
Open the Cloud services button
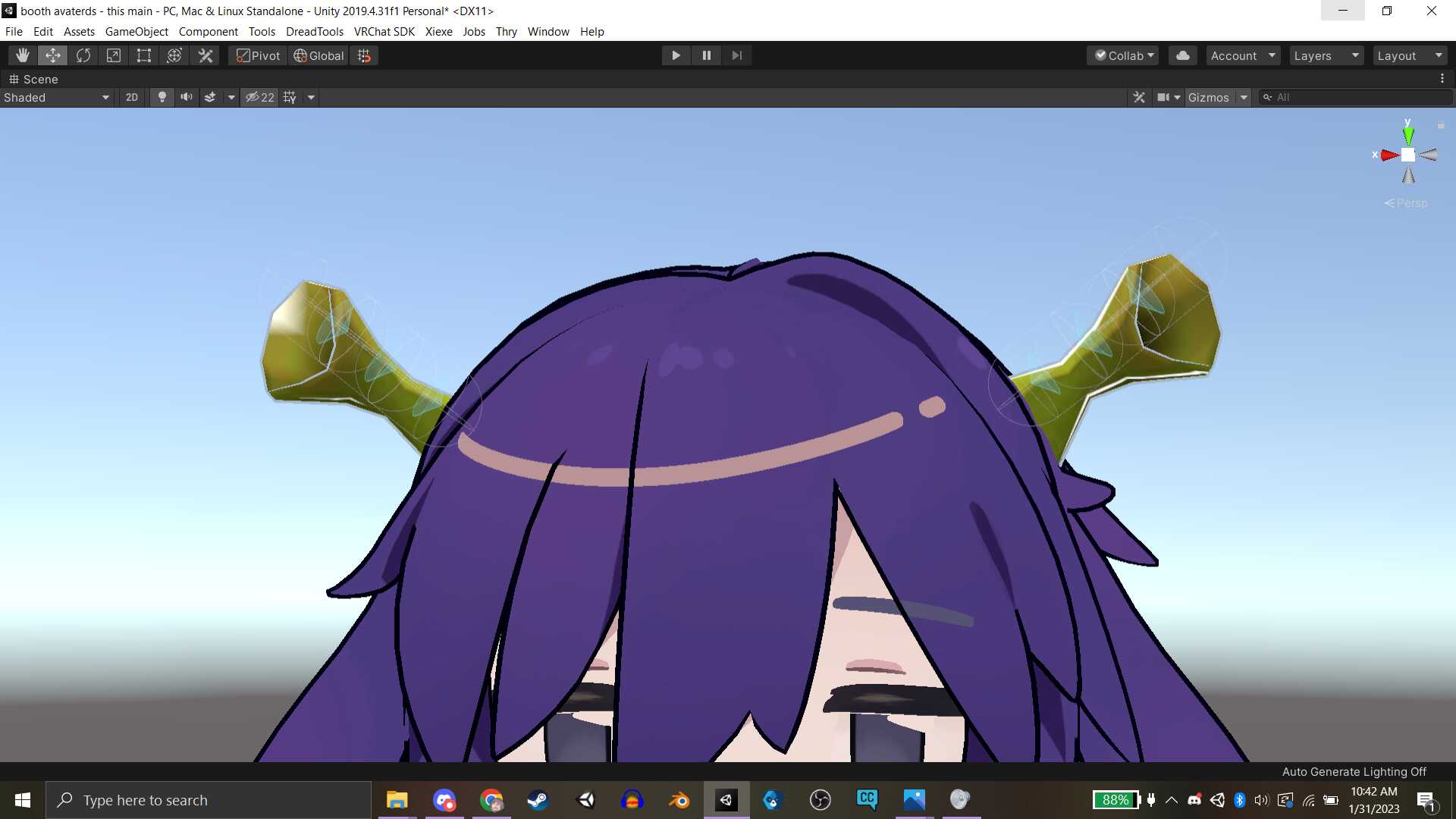pos(1182,55)
